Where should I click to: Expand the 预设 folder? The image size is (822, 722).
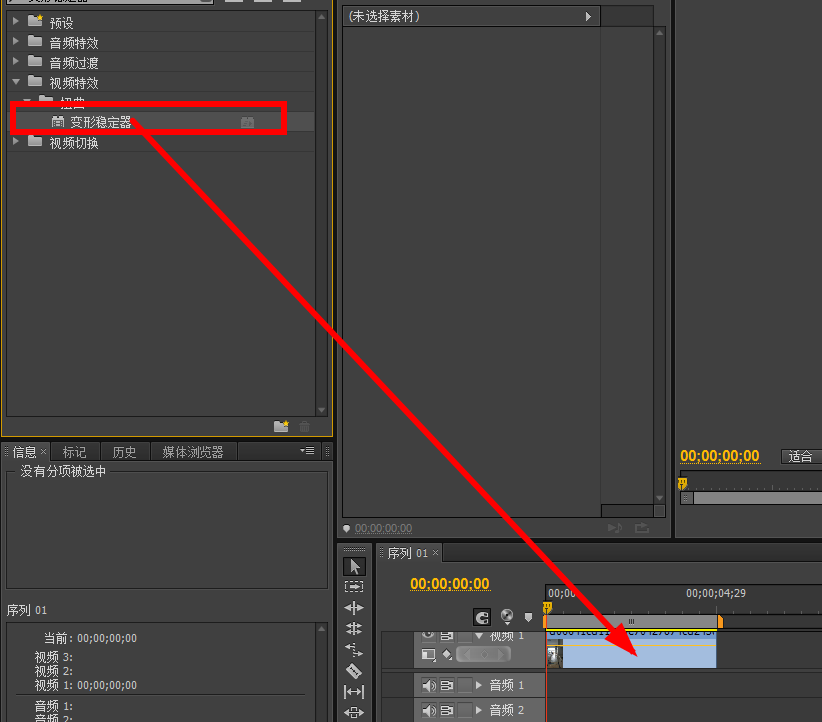point(16,21)
